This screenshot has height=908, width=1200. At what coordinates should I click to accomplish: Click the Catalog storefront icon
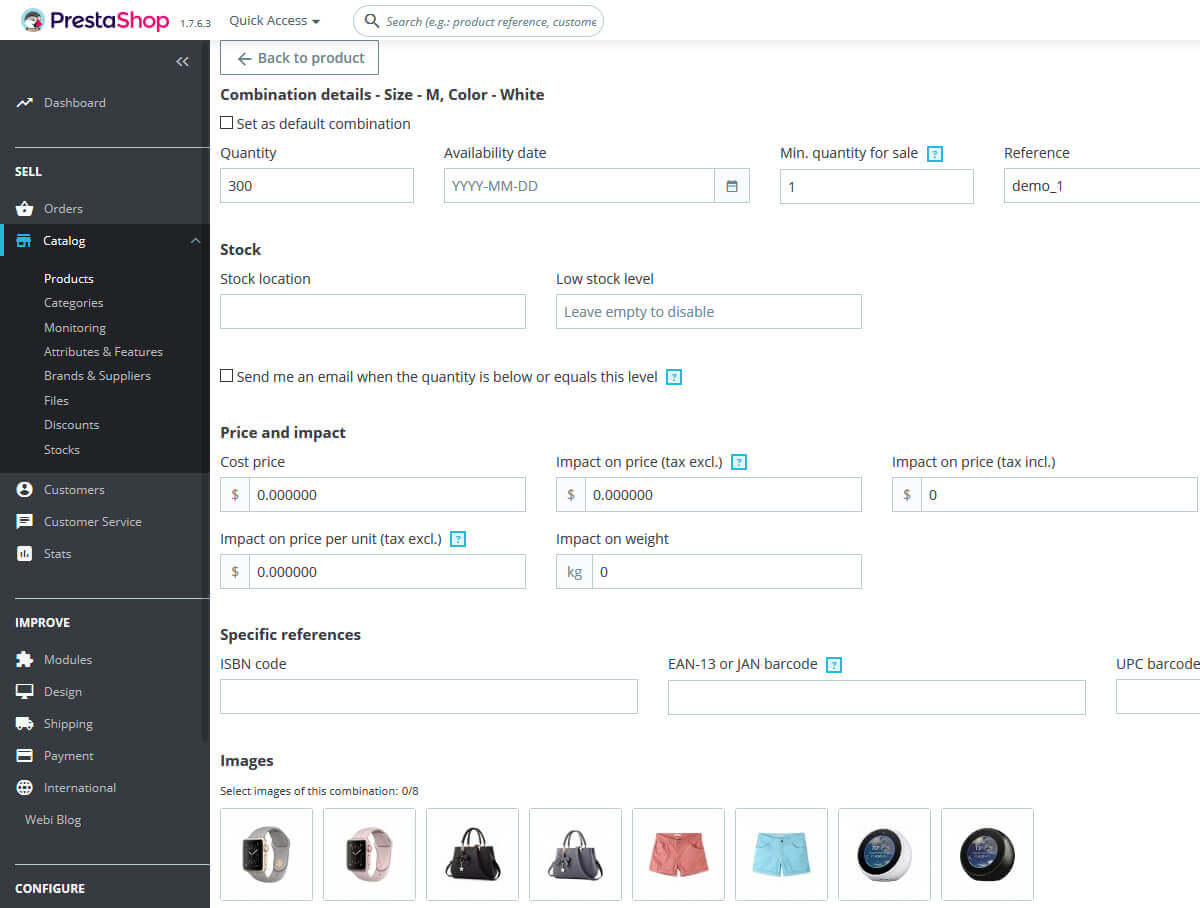(25, 240)
